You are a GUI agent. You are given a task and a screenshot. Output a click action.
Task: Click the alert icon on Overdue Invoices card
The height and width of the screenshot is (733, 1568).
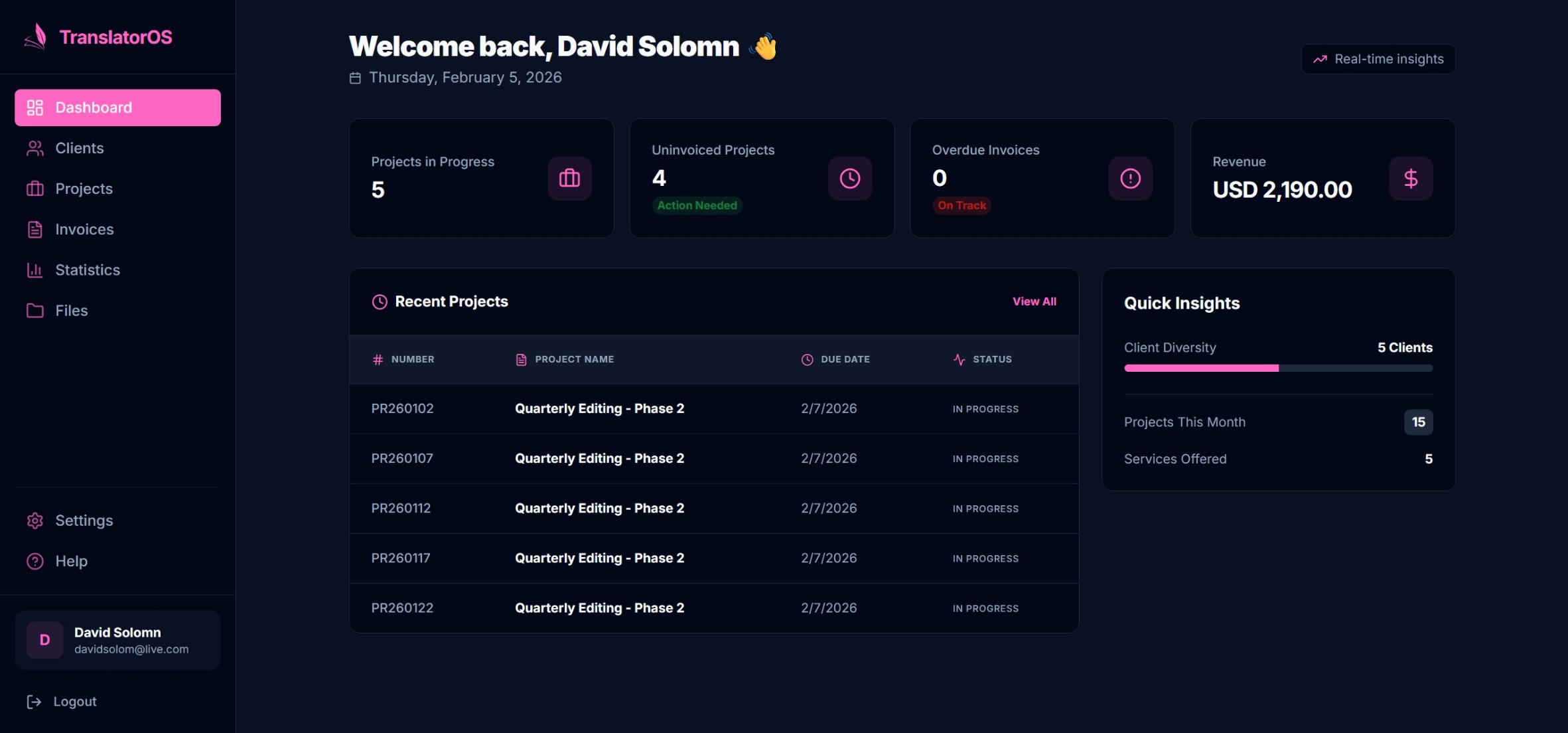point(1129,178)
